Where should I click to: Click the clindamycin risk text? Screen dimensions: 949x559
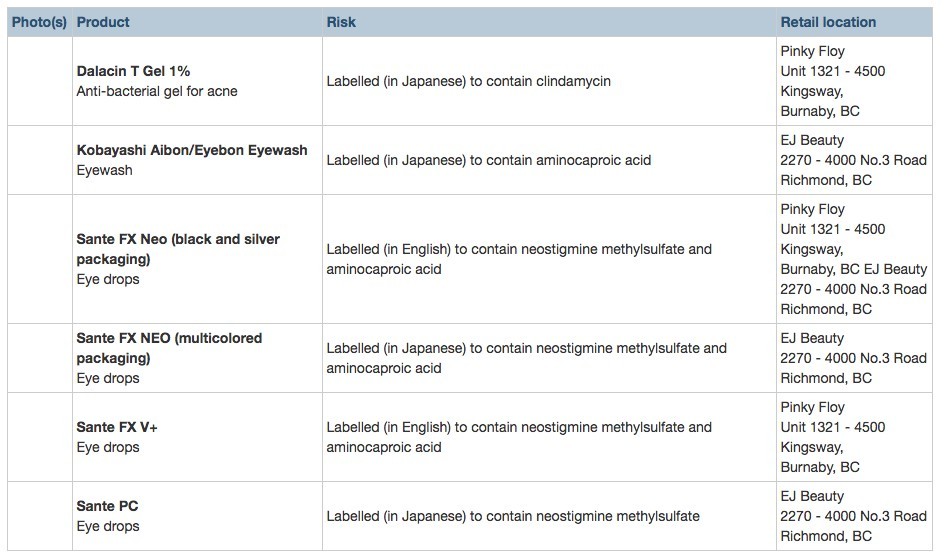point(468,82)
